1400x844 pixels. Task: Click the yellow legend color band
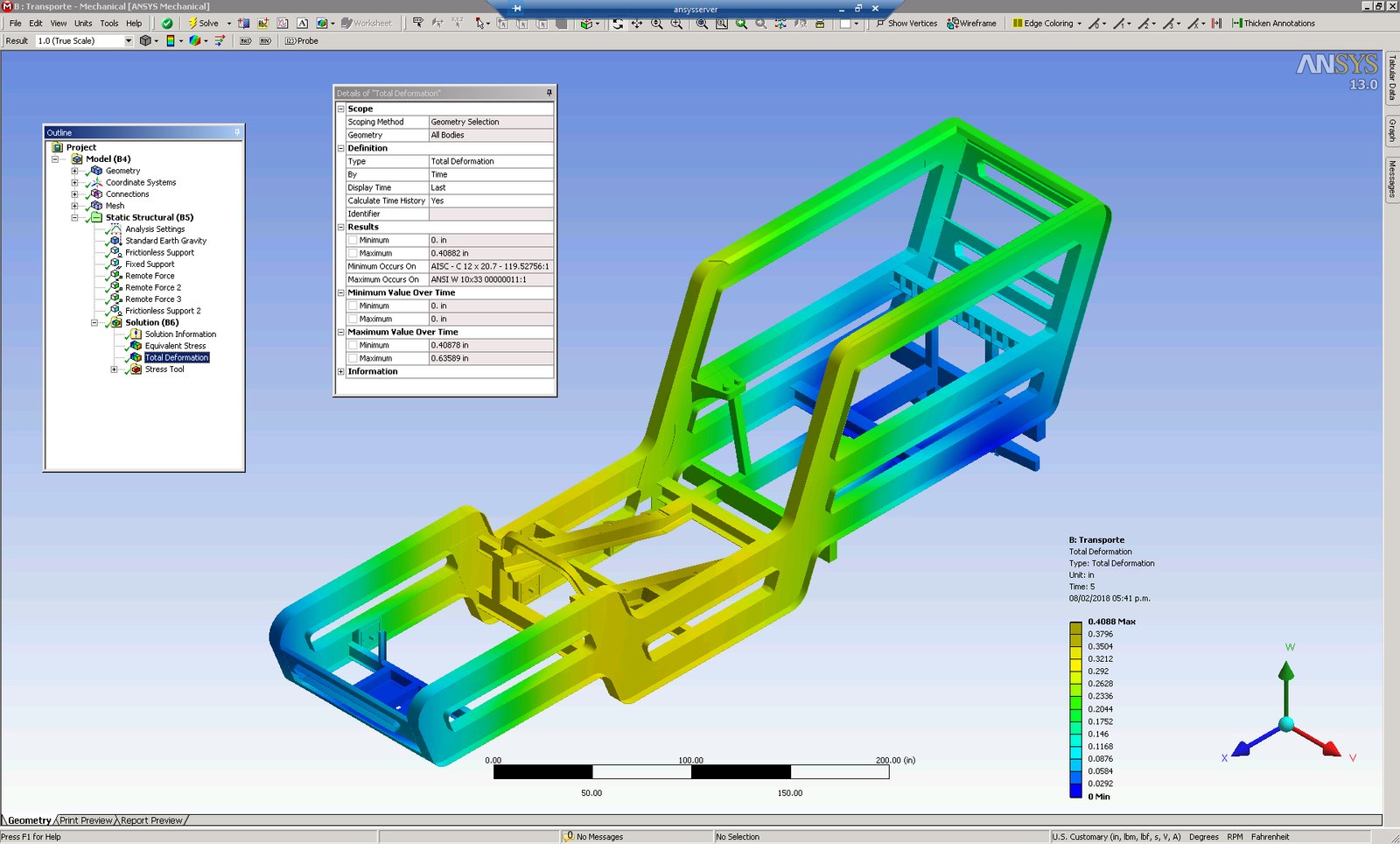pyautogui.click(x=1075, y=665)
